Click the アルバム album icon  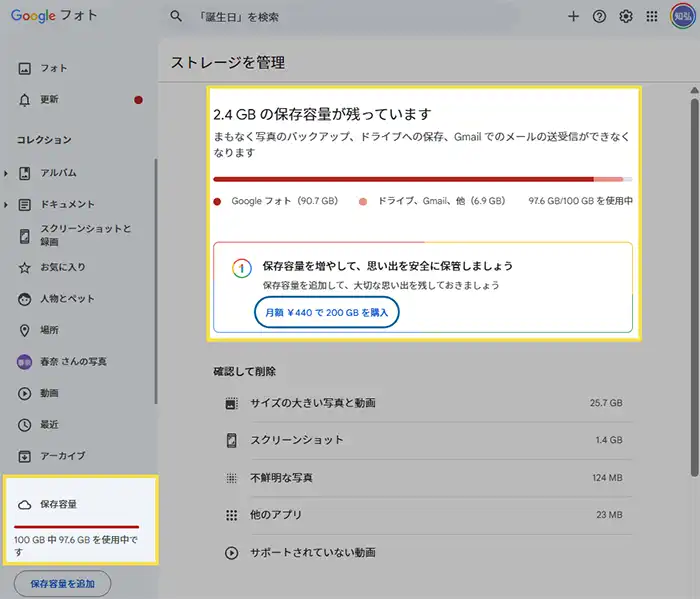pyautogui.click(x=25, y=173)
